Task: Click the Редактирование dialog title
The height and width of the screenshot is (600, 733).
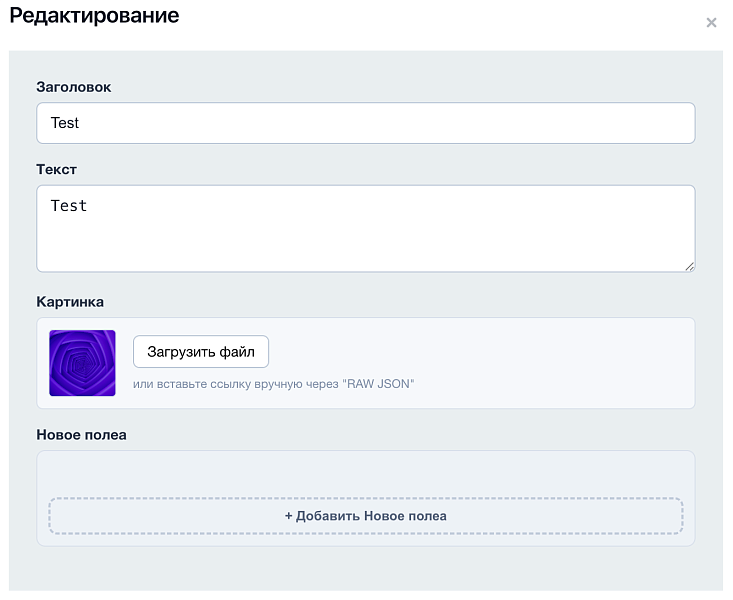Action: 94,16
